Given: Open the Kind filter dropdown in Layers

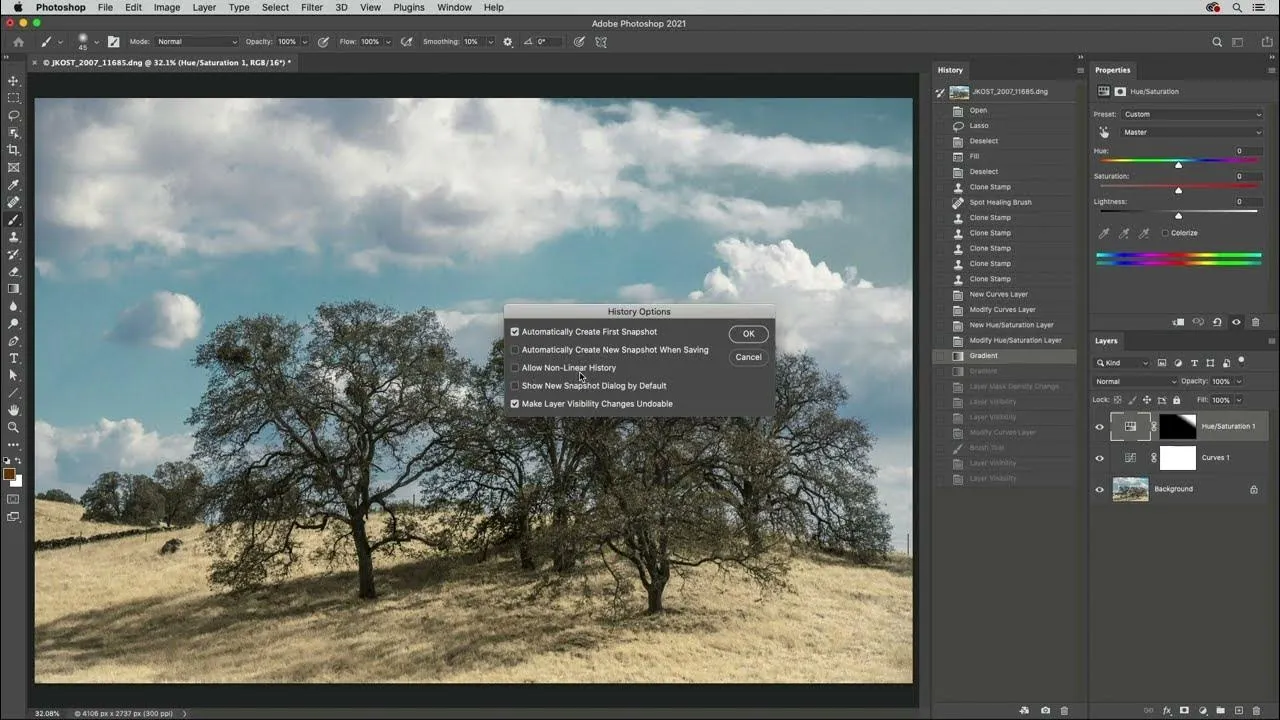Looking at the screenshot, I should 1122,362.
